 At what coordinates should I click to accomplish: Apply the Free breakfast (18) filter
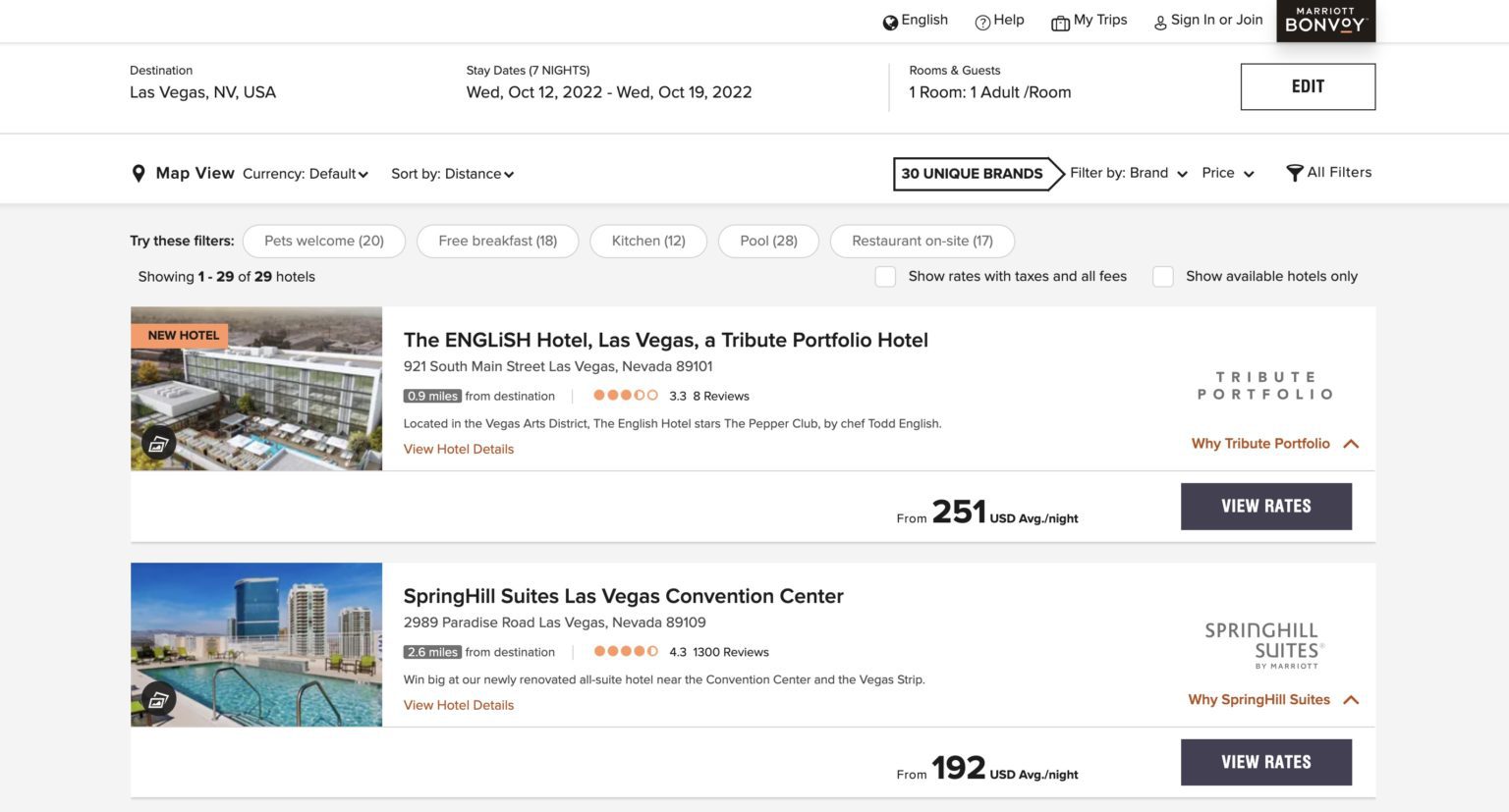coord(497,240)
